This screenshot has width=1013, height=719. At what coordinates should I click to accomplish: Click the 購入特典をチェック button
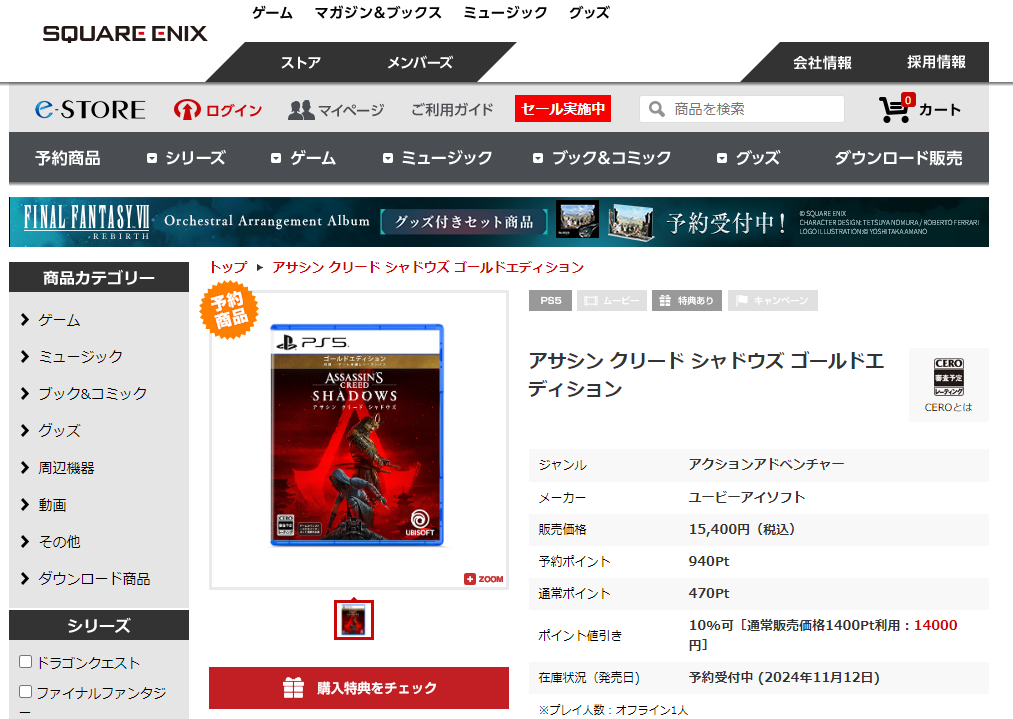point(359,688)
